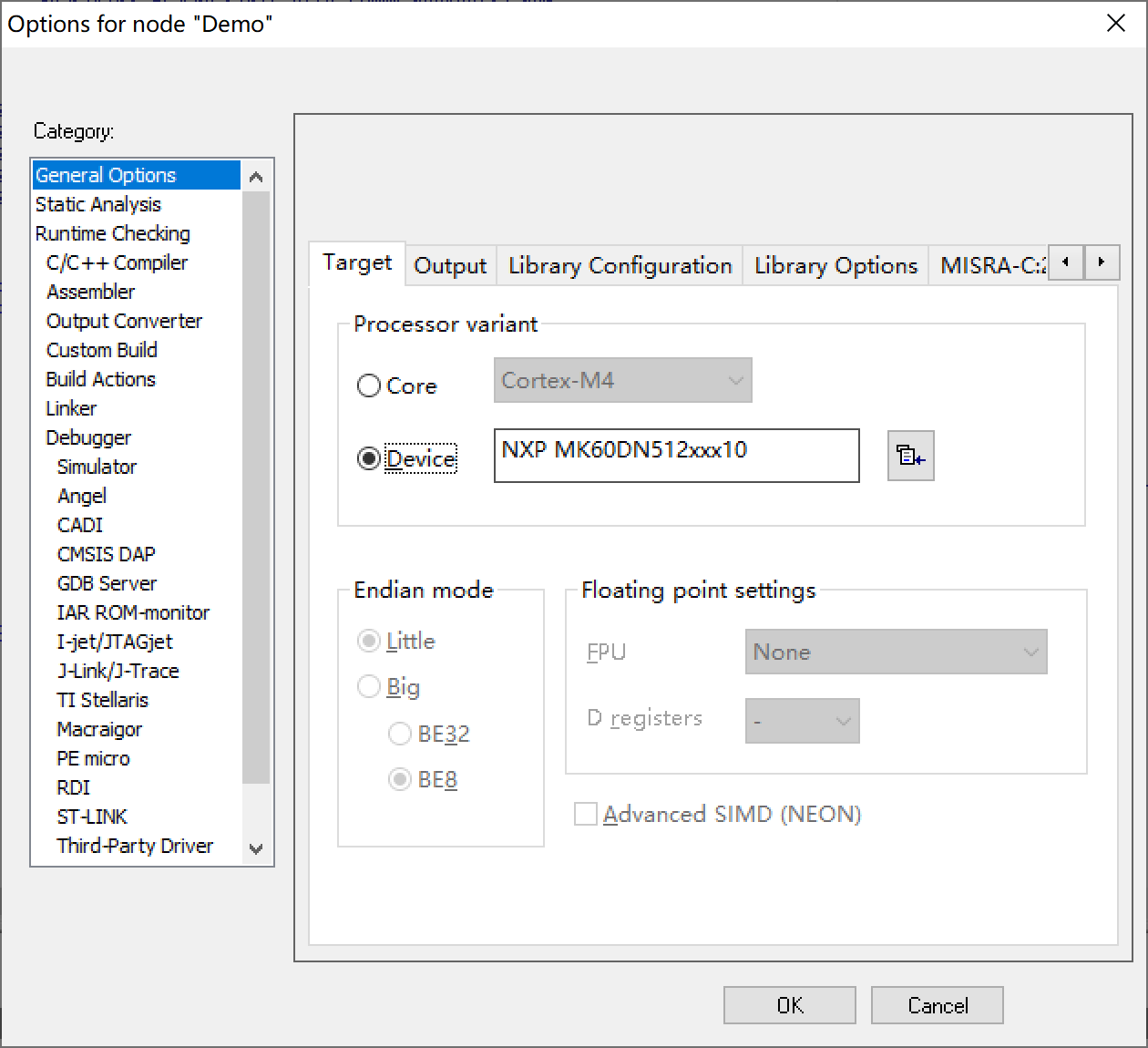
Task: Select J-Link/J-Trace category
Action: coord(112,671)
